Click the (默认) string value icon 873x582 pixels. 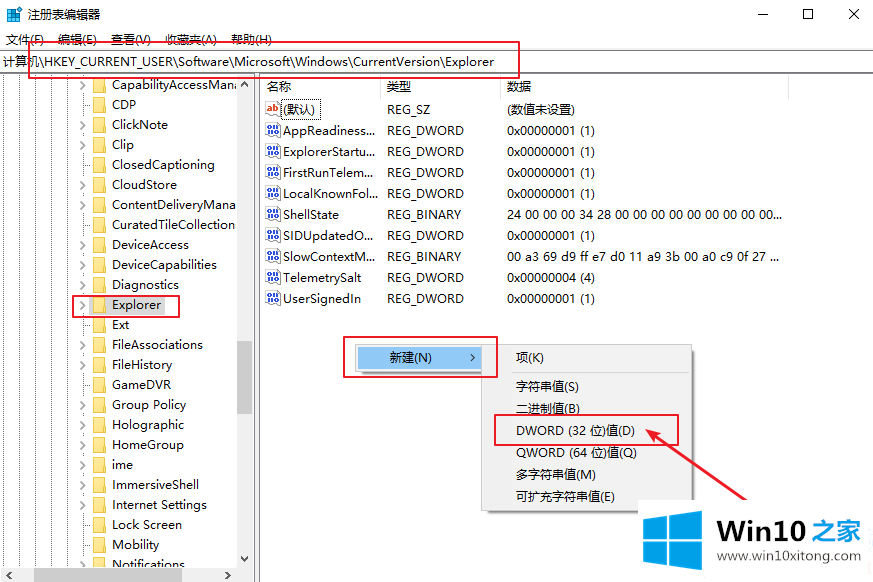tap(272, 109)
